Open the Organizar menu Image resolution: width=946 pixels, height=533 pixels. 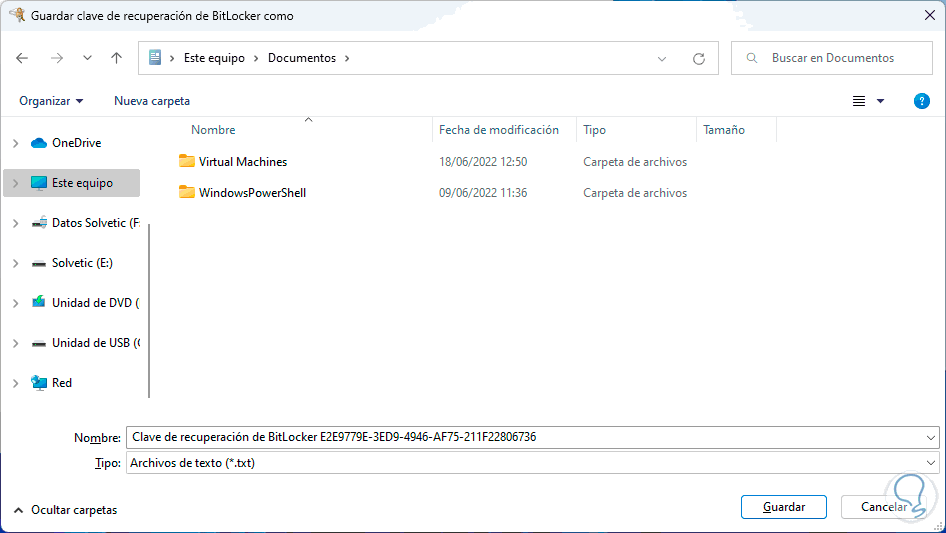pos(51,101)
